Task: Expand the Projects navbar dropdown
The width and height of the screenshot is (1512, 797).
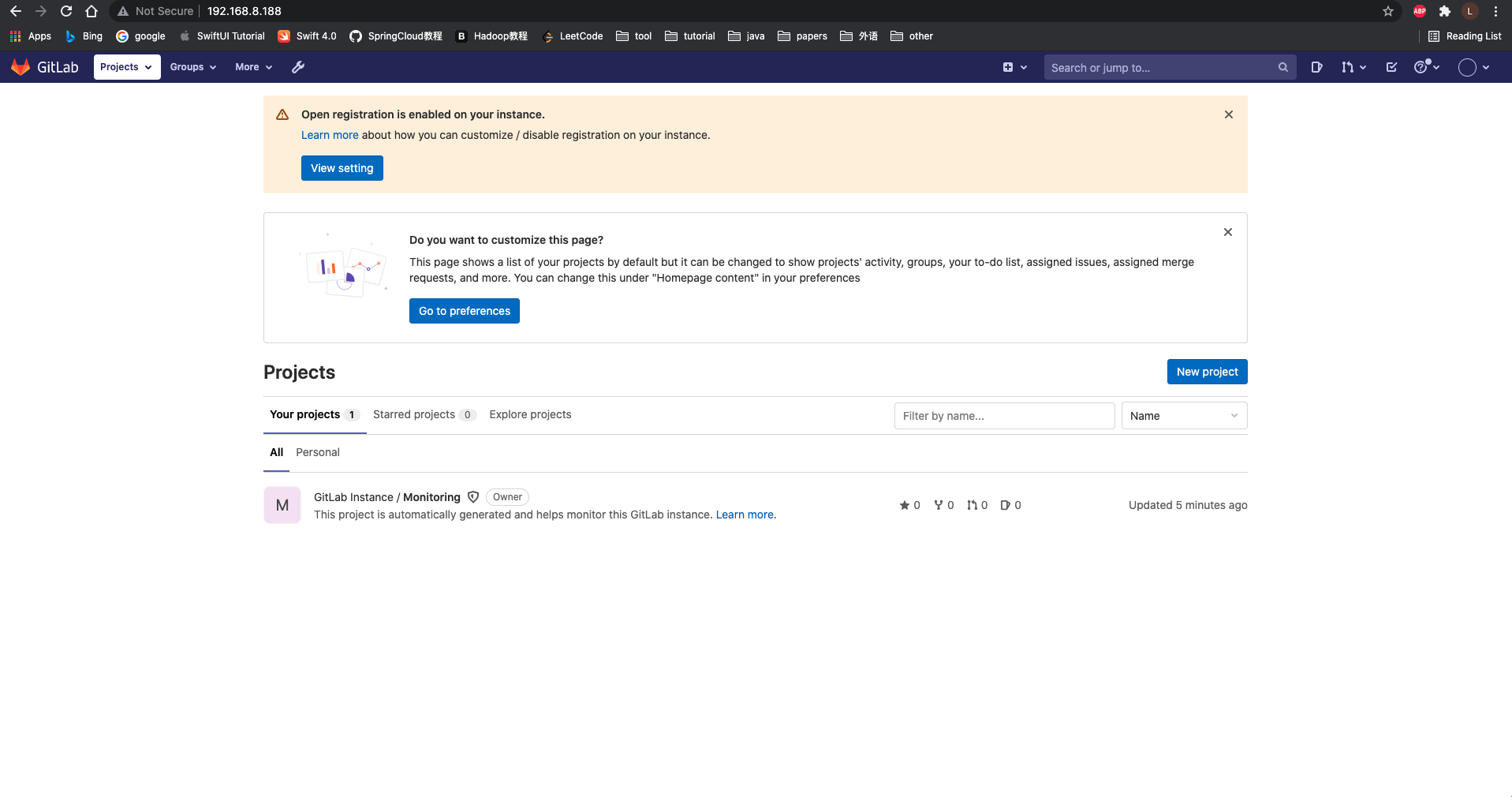Action: click(127, 67)
